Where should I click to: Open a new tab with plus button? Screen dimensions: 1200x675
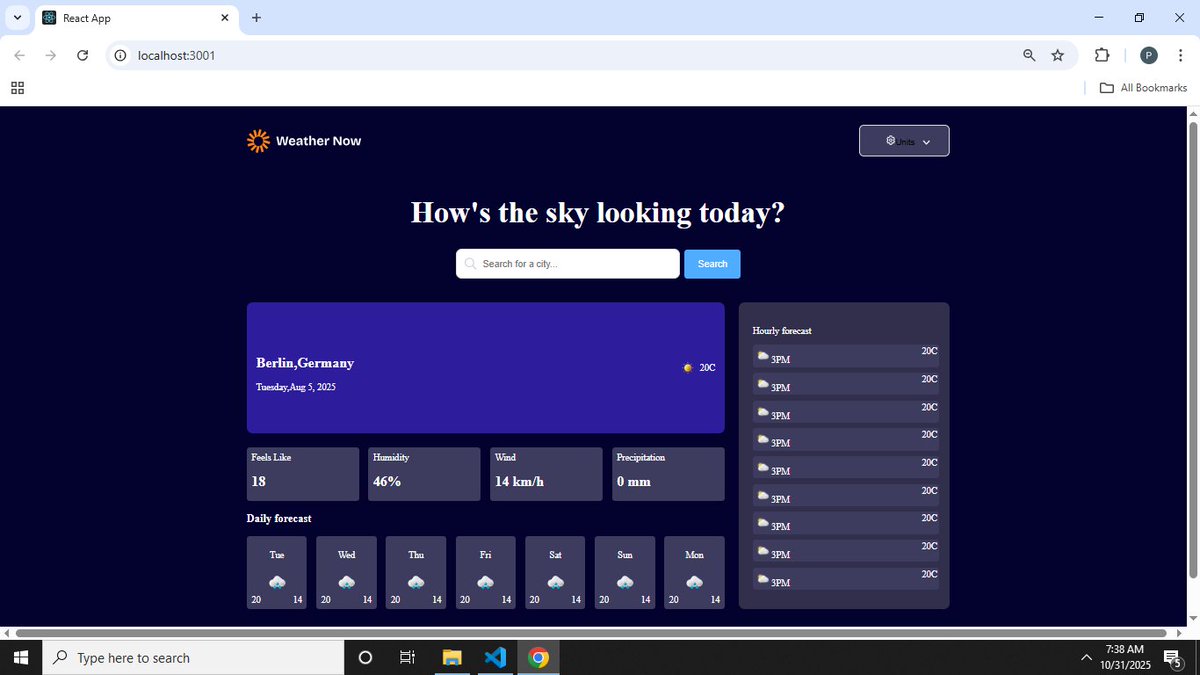tap(256, 18)
